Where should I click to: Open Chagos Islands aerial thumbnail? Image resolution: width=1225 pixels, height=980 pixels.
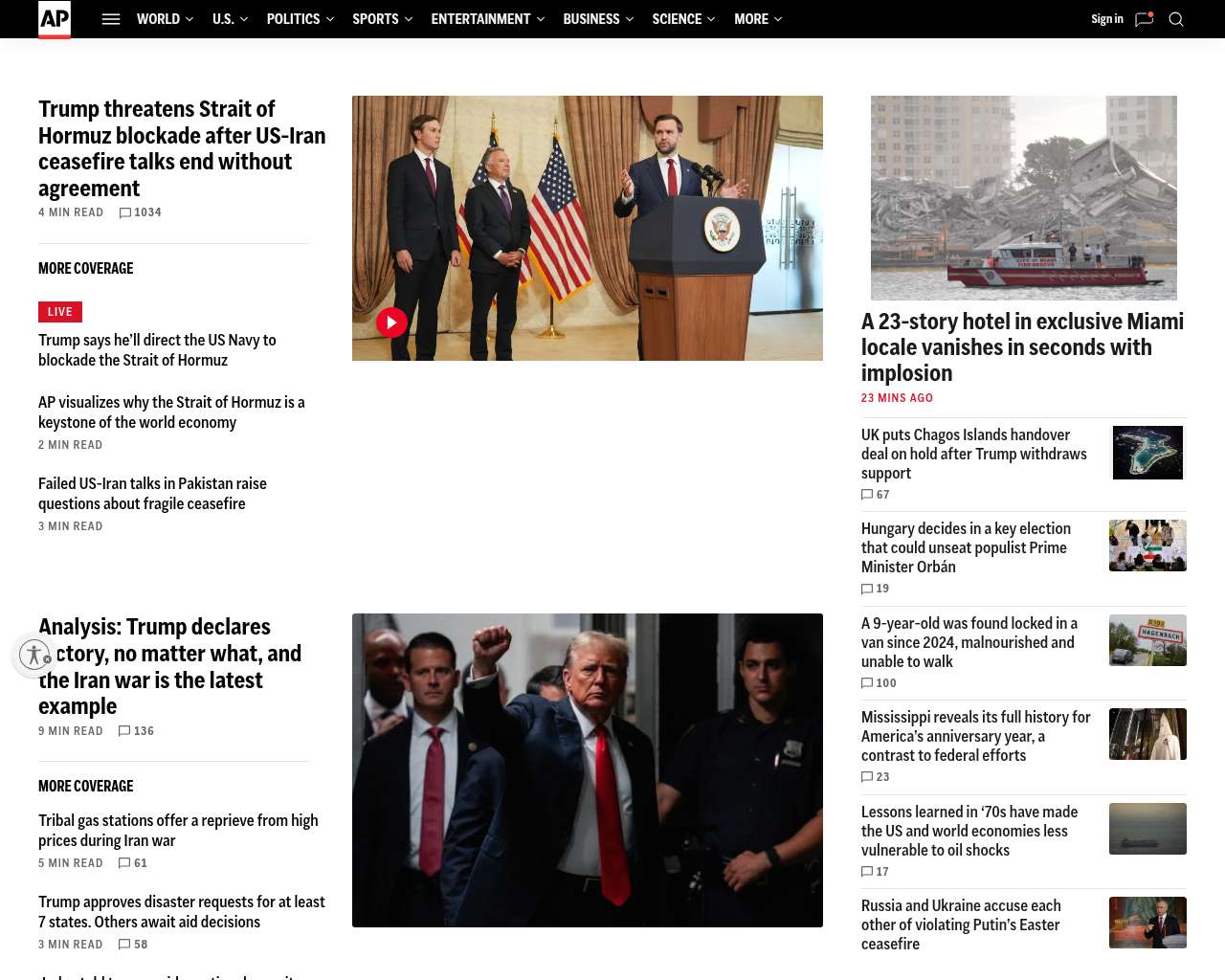pos(1147,453)
